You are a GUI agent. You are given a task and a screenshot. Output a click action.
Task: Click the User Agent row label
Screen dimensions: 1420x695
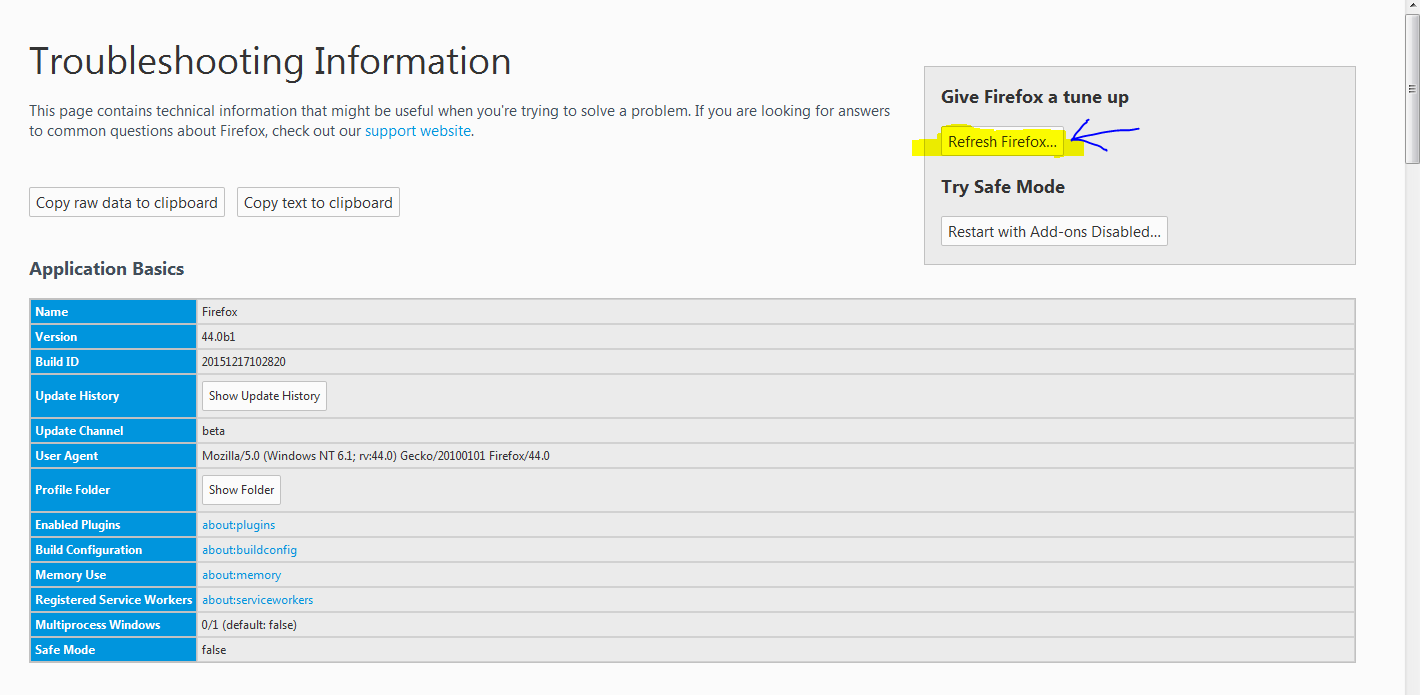click(x=114, y=456)
